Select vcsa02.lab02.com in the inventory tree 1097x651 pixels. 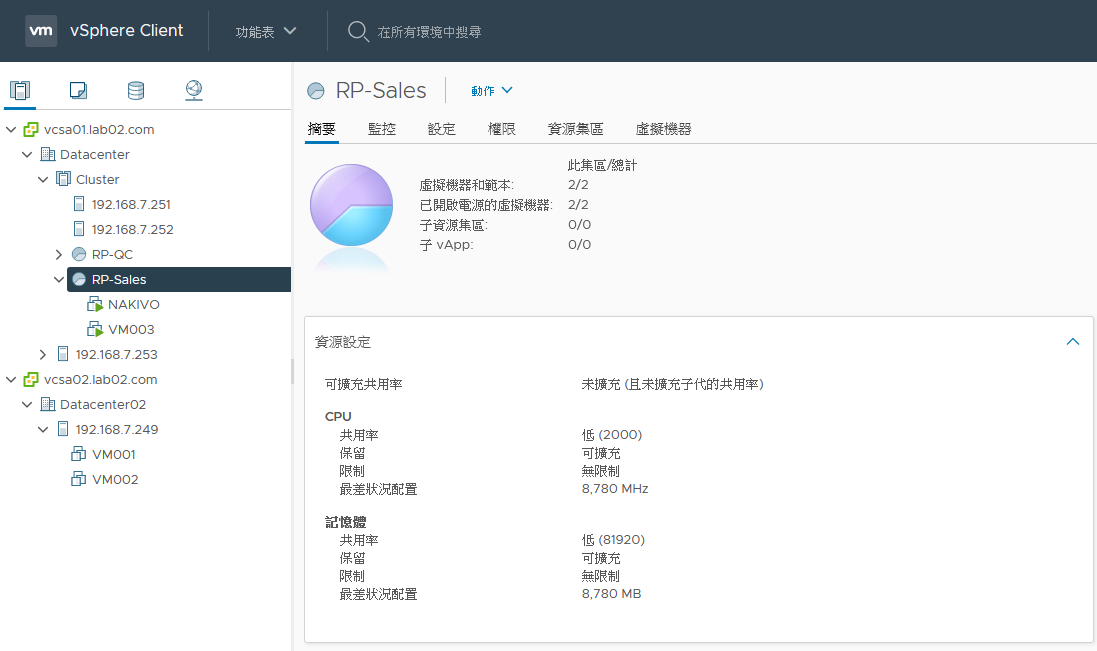100,380
